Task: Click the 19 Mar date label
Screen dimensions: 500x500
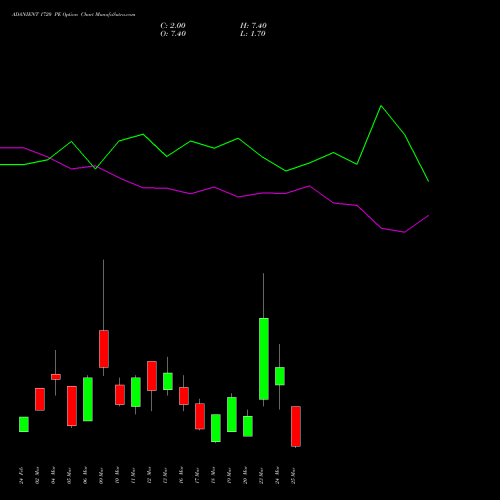Action: point(229,475)
